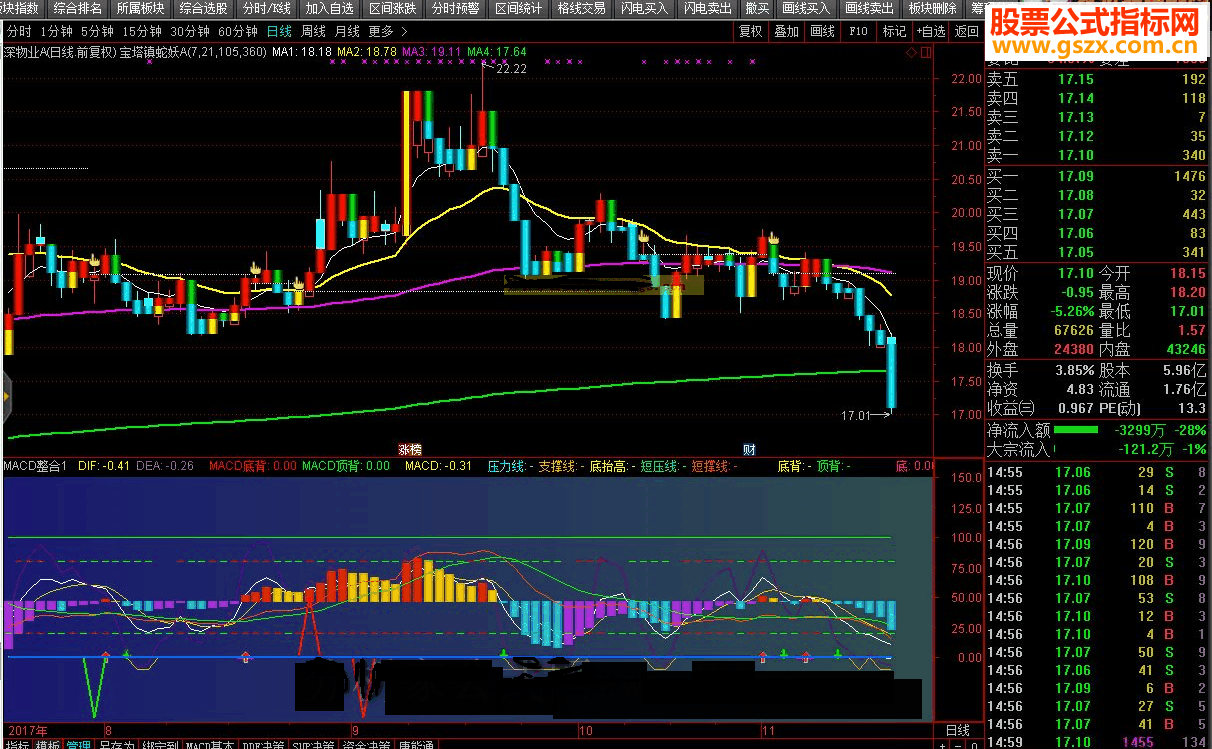Toggle the 叠加 overlay option

click(787, 31)
